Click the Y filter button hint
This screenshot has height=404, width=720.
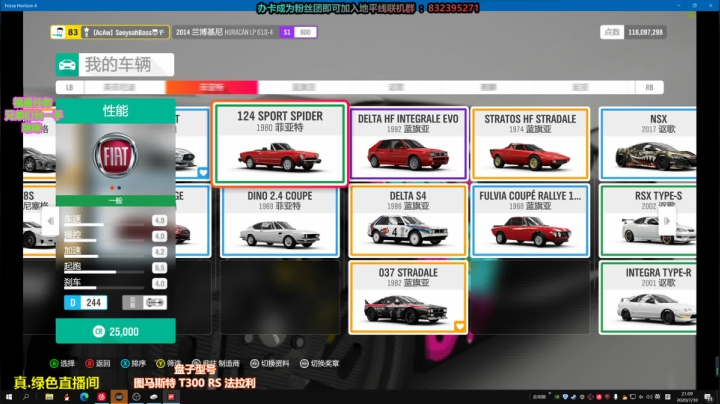click(x=168, y=364)
